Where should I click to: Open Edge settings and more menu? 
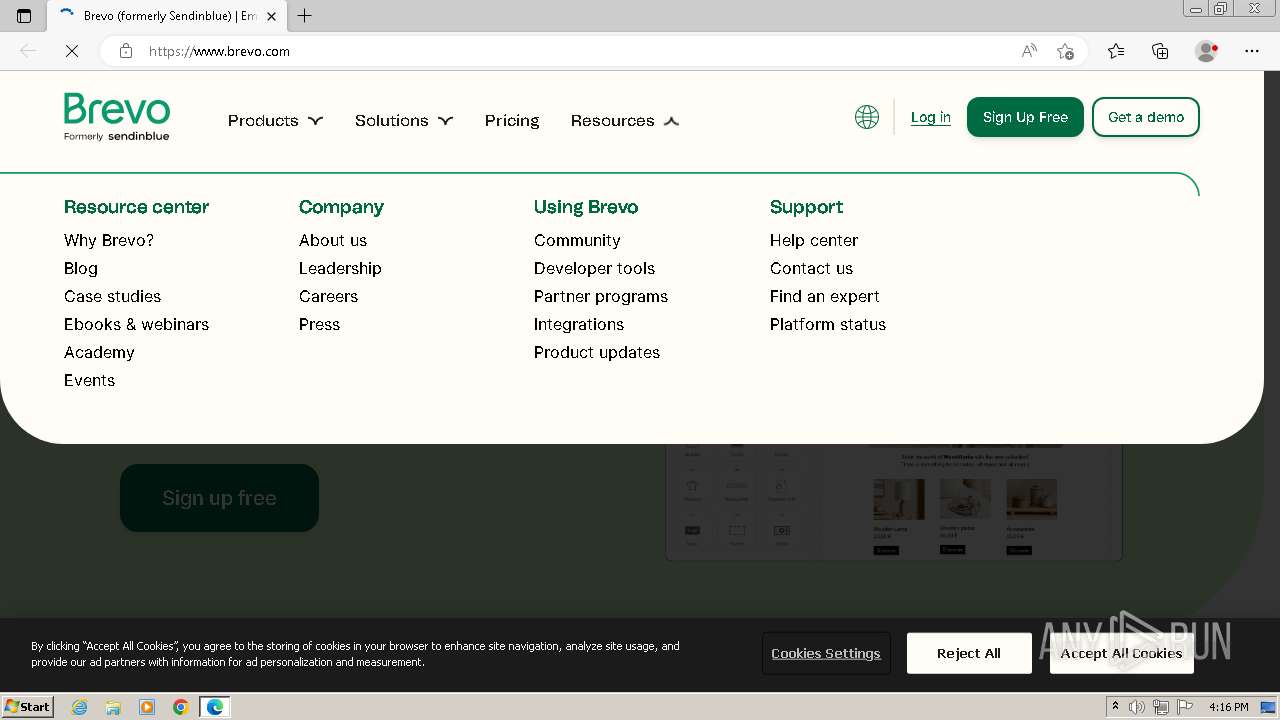point(1252,51)
